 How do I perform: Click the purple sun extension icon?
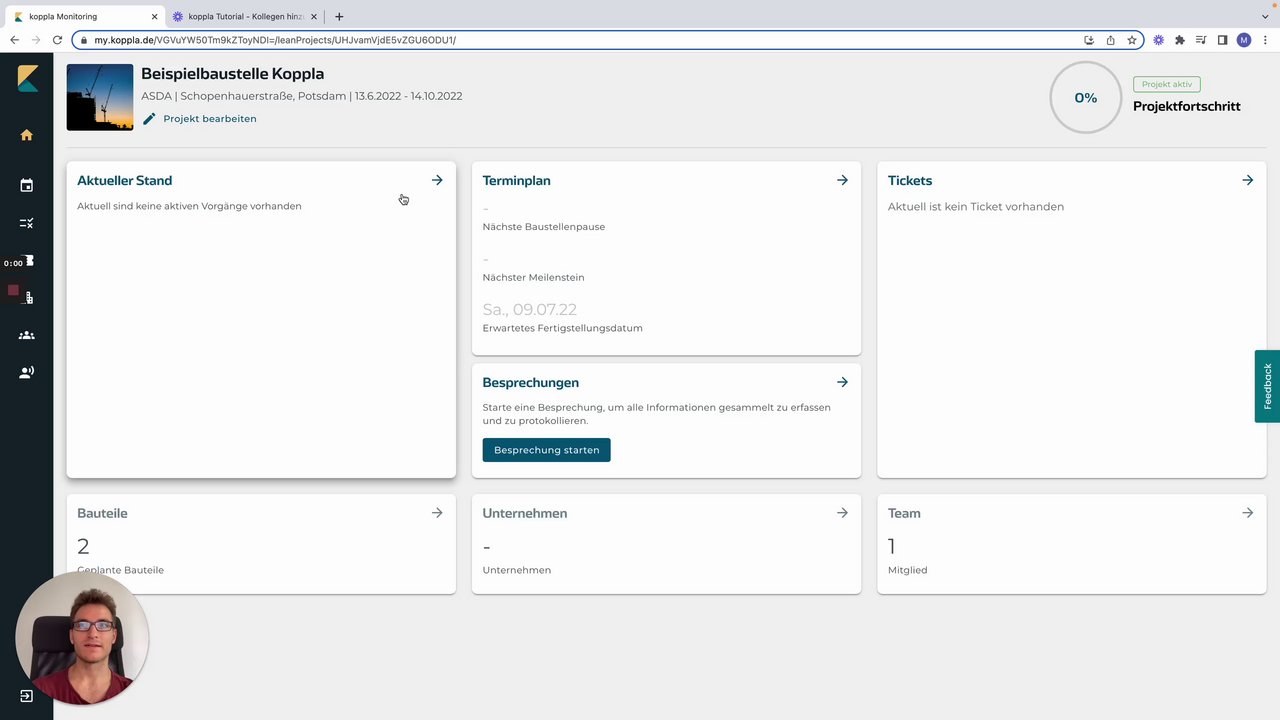[x=1159, y=40]
